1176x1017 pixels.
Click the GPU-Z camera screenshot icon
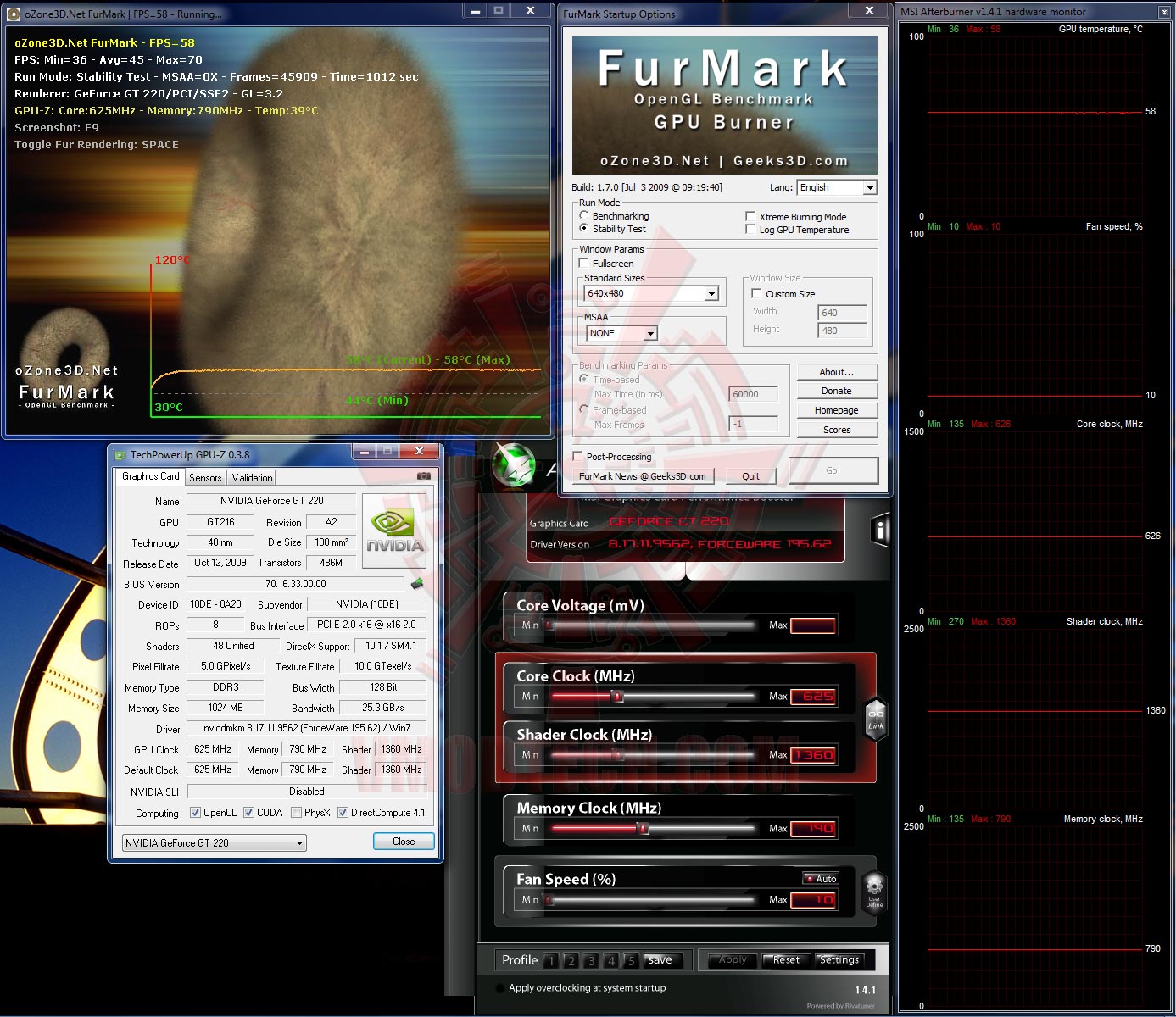[423, 476]
